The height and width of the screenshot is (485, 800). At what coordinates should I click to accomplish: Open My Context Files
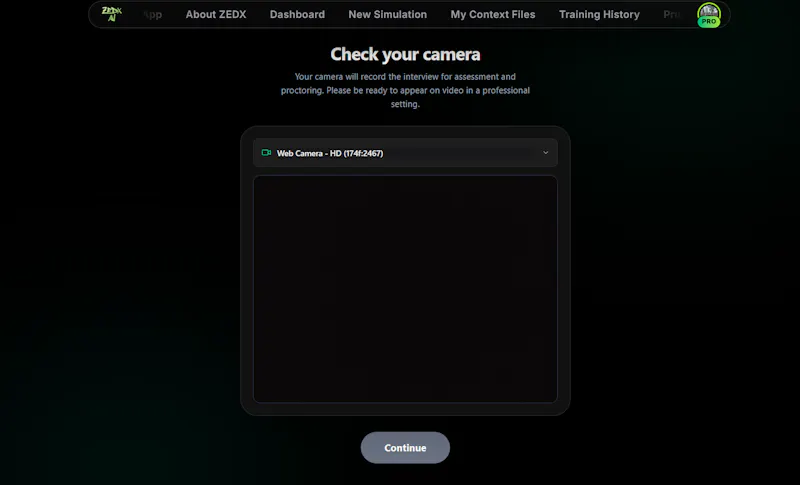[x=493, y=14]
